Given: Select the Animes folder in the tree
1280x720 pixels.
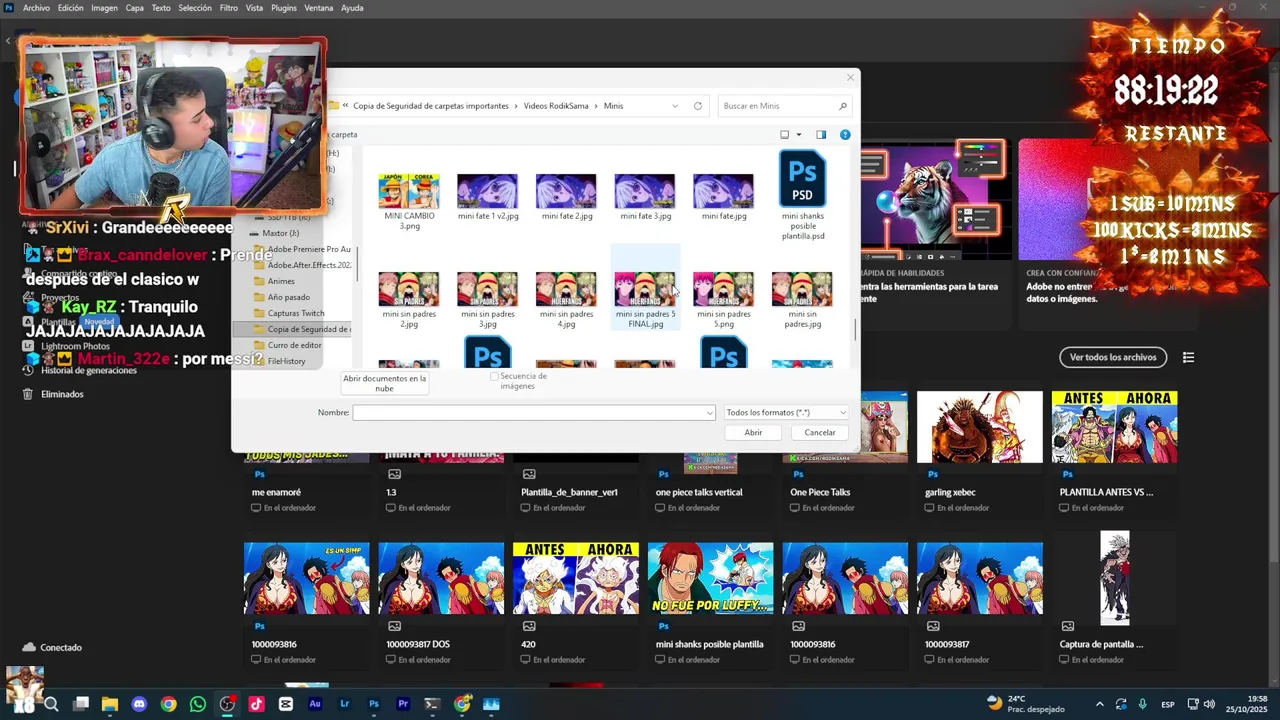Looking at the screenshot, I should pos(281,281).
